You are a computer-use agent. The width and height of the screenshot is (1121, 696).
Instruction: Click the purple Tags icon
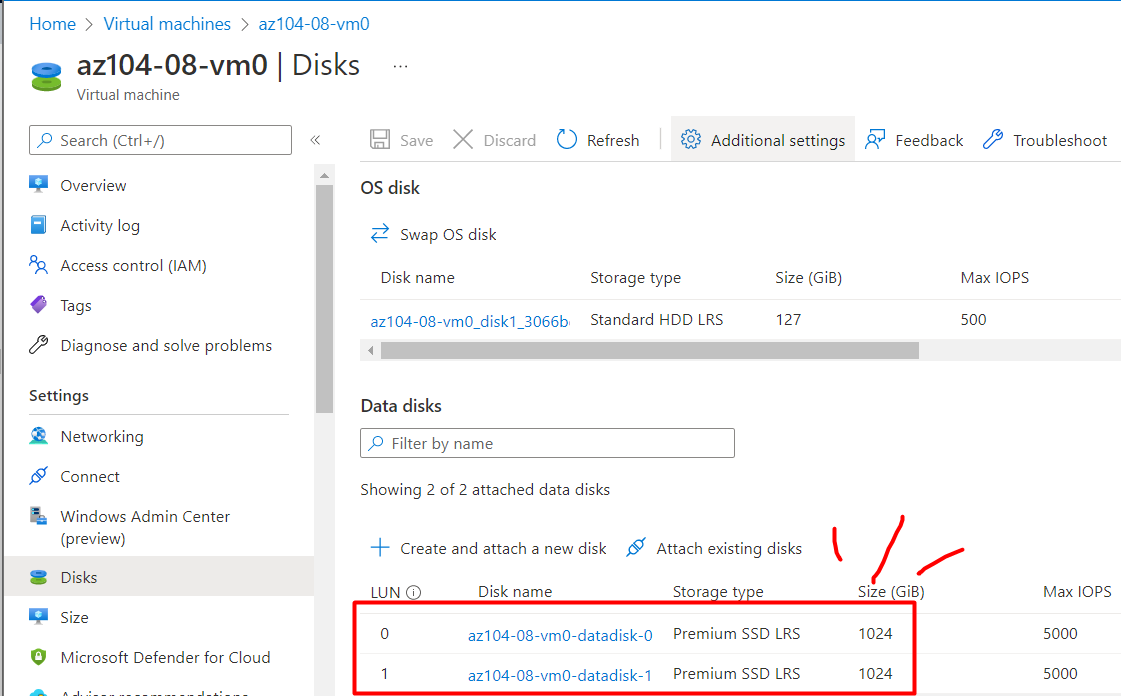[x=39, y=305]
